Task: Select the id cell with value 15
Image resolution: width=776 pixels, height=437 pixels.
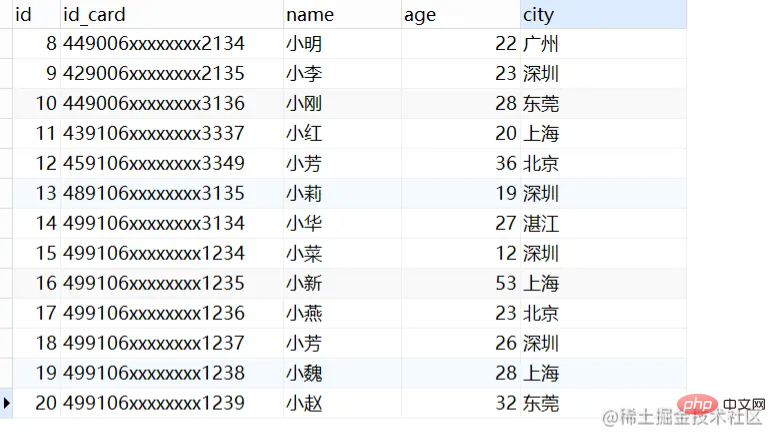Action: pyautogui.click(x=36, y=253)
